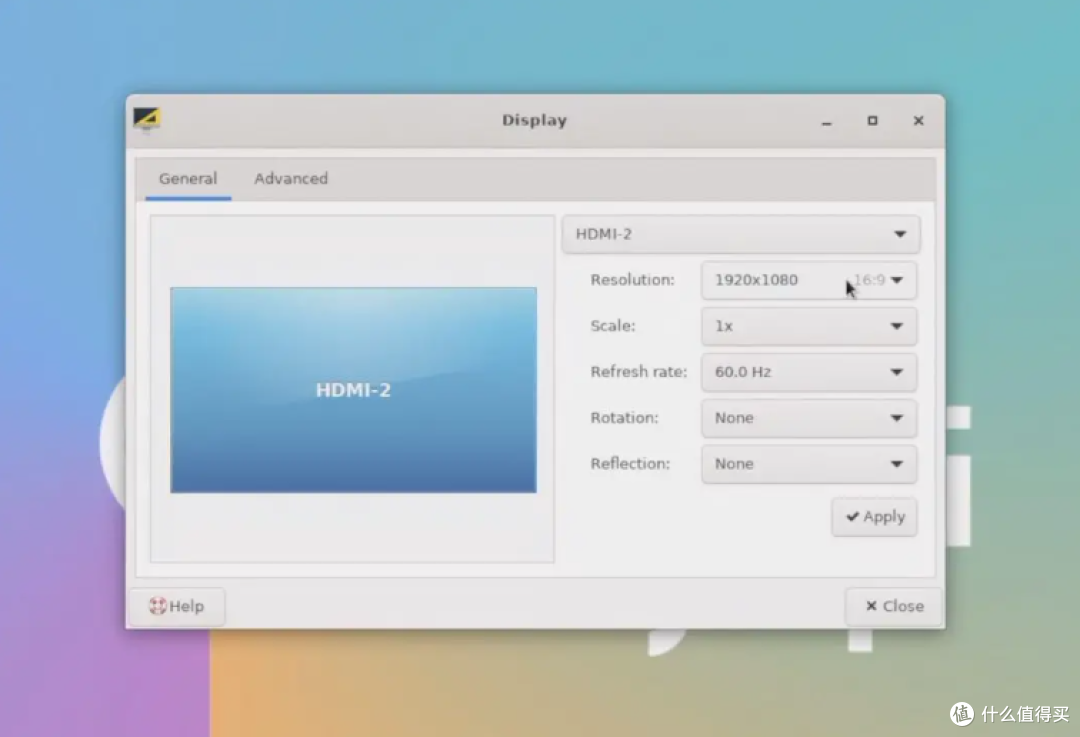Maximize the Display window
The width and height of the screenshot is (1080, 737).
tap(873, 121)
